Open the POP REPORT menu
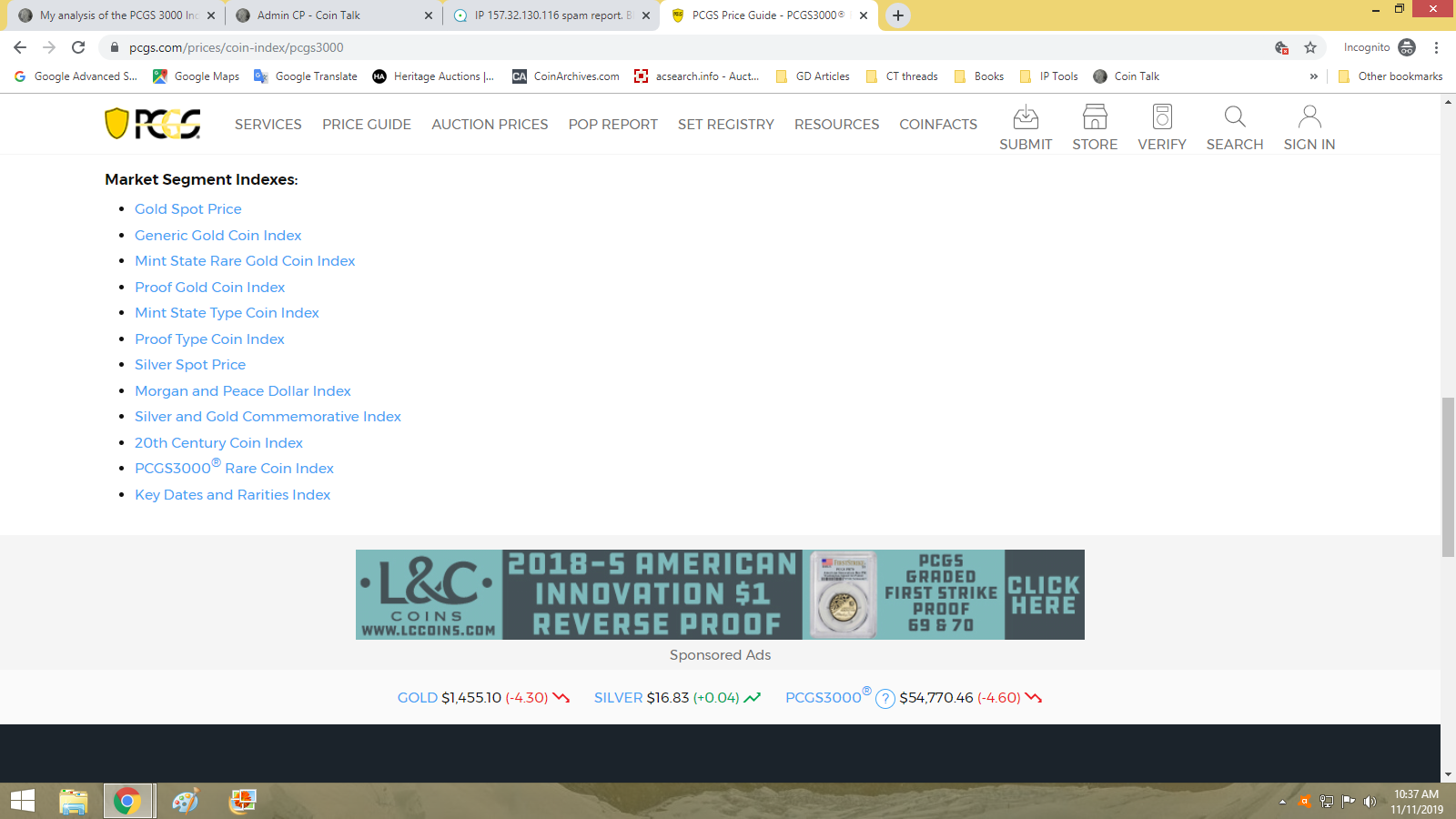This screenshot has height=819, width=1456. pyautogui.click(x=613, y=125)
